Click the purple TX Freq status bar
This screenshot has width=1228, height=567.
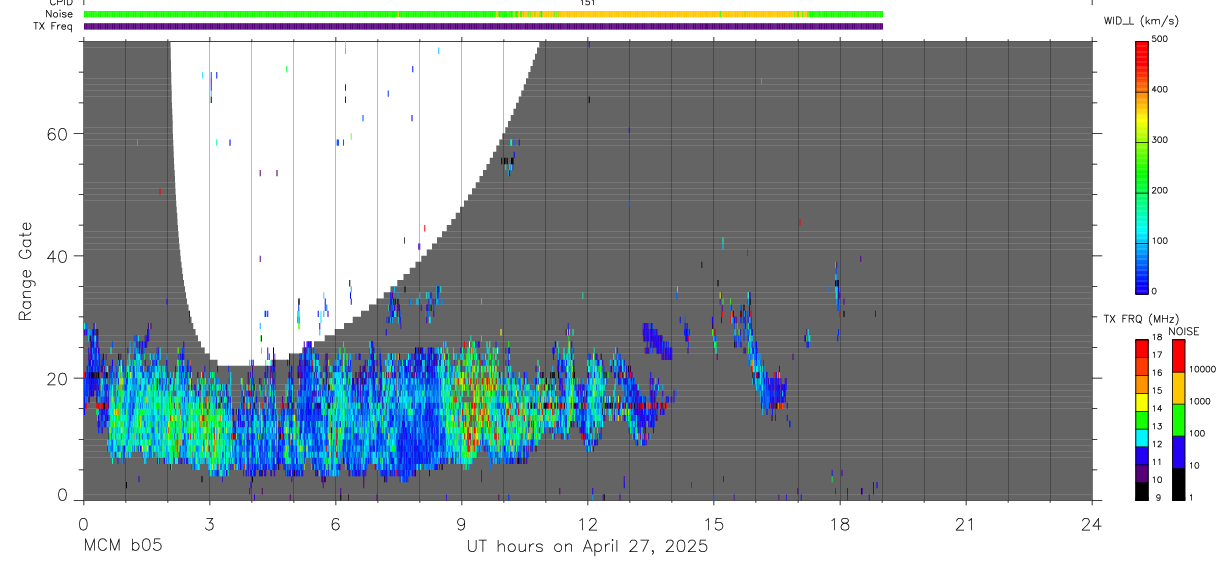(x=483, y=26)
